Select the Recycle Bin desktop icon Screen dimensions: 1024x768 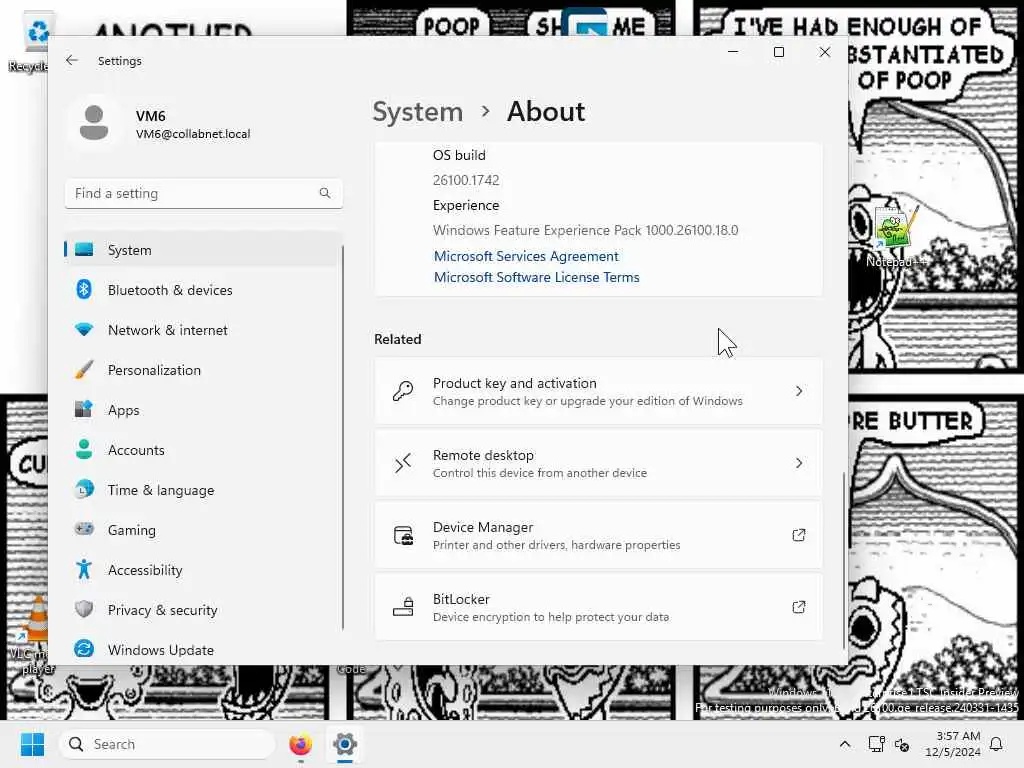coord(29,43)
